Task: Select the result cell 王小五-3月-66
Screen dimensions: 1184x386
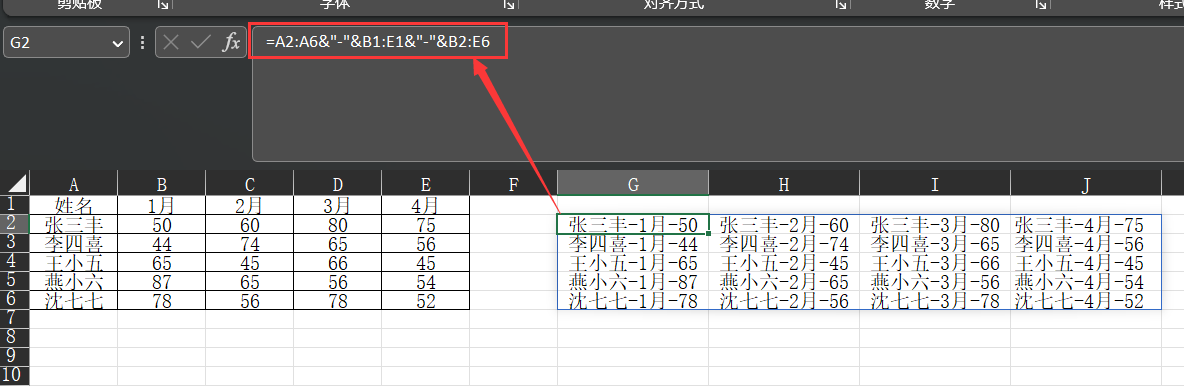Action: point(935,262)
